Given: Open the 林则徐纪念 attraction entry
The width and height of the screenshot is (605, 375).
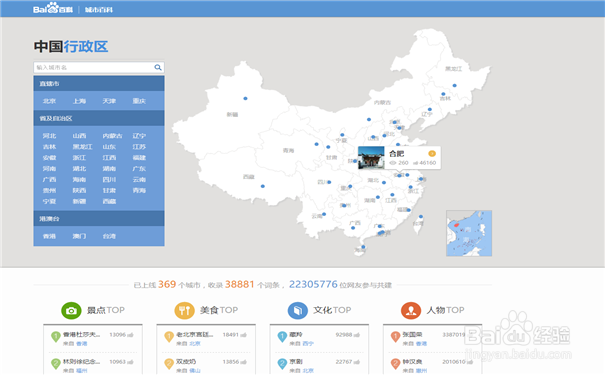Looking at the screenshot, I should pyautogui.click(x=81, y=361).
